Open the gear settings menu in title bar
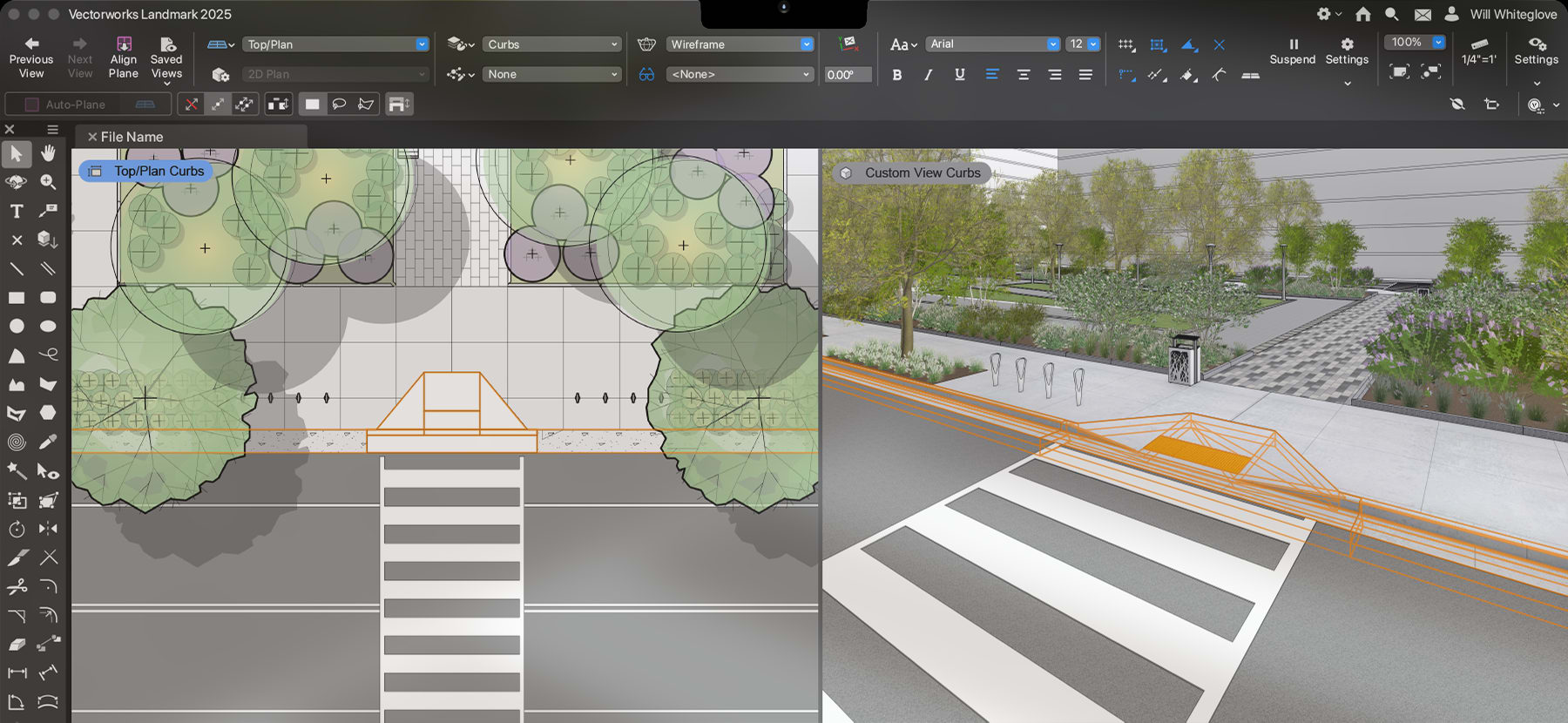Image resolution: width=1568 pixels, height=723 pixels. (1328, 14)
